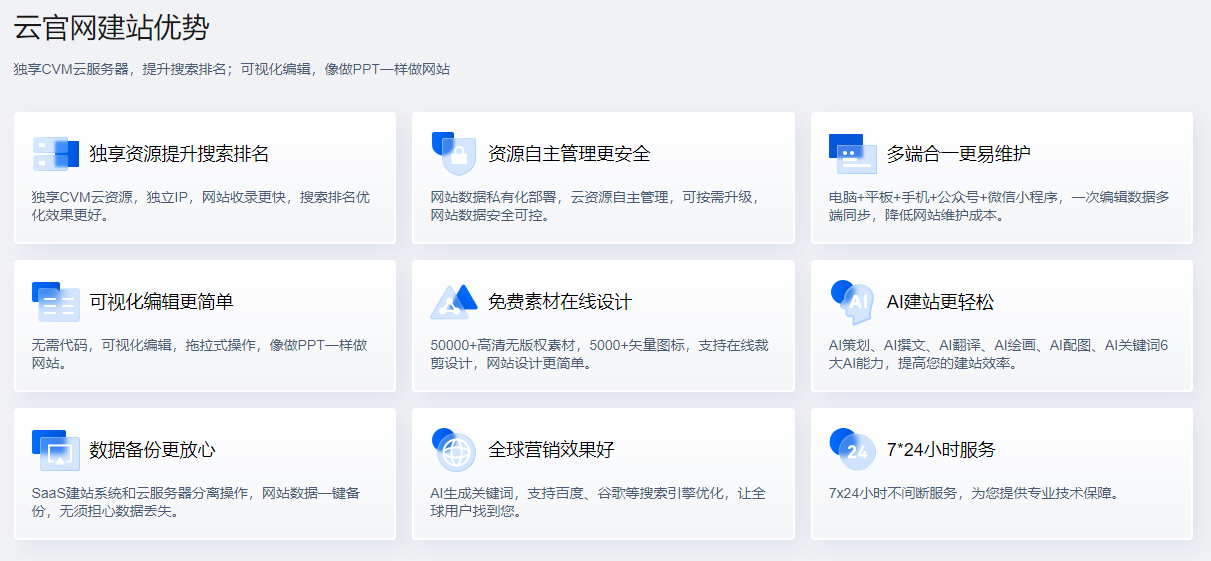Click the backup screen icon for 数据备份更放心
The image size is (1211, 561).
point(56,450)
